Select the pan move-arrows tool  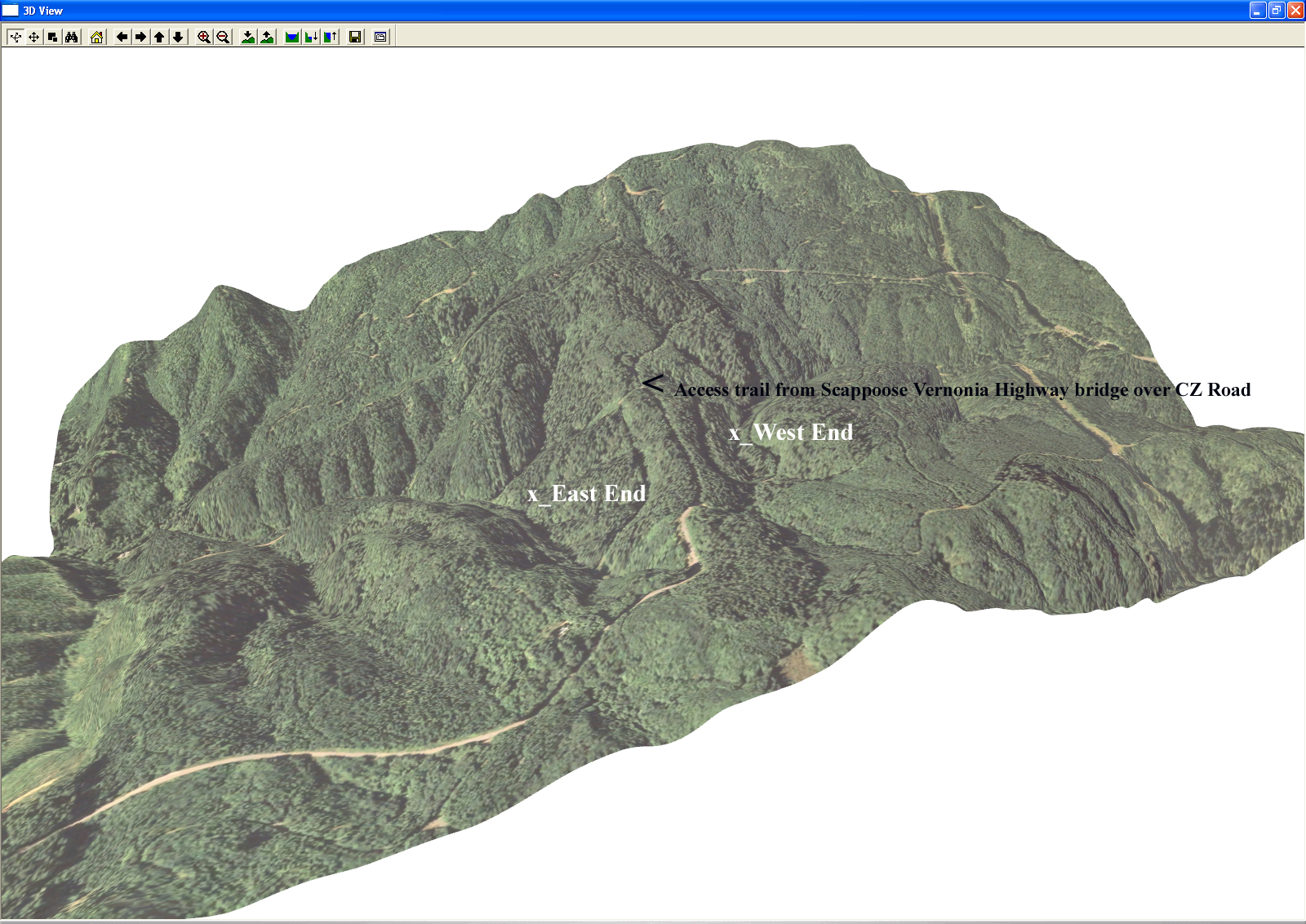[34, 37]
